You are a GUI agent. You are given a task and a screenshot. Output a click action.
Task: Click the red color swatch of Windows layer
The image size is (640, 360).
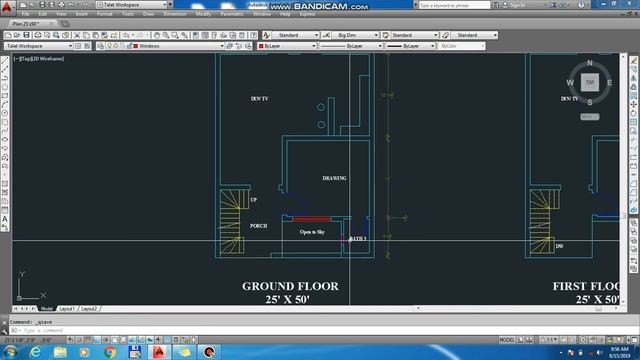(x=136, y=46)
